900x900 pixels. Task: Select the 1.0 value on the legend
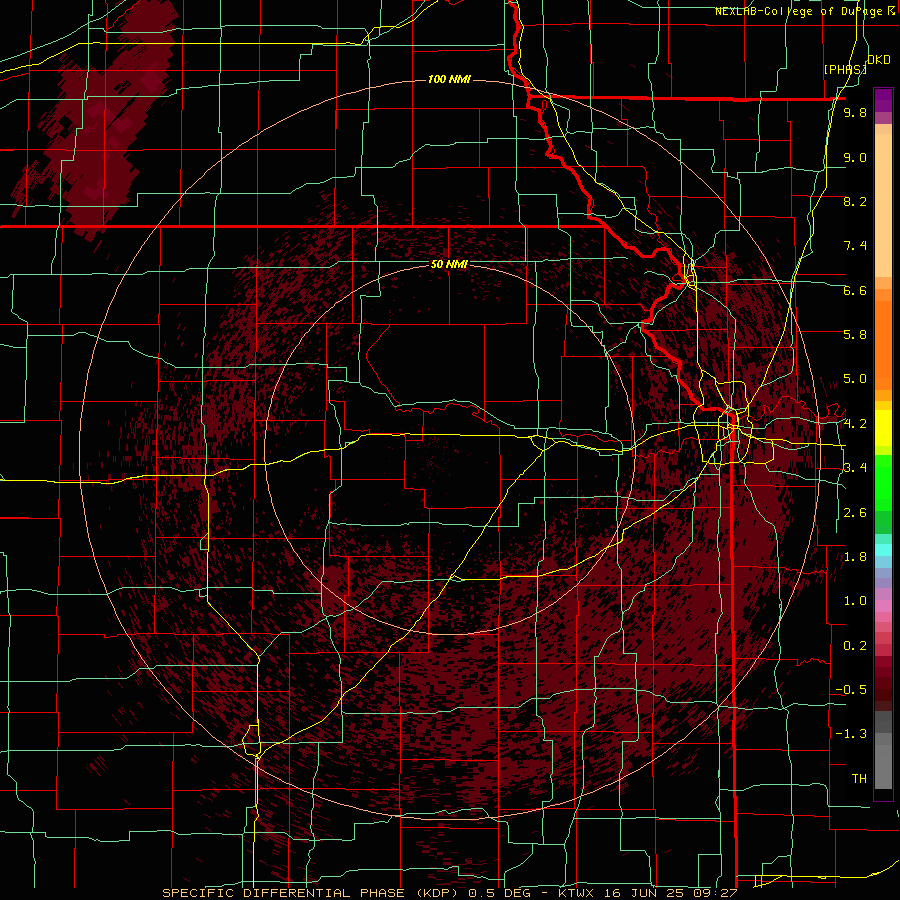coord(855,601)
